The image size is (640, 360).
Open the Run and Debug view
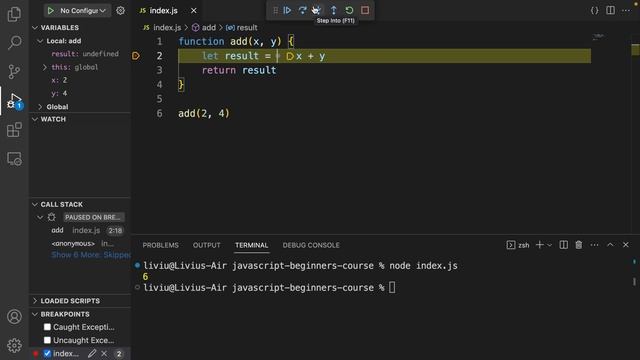[14, 101]
